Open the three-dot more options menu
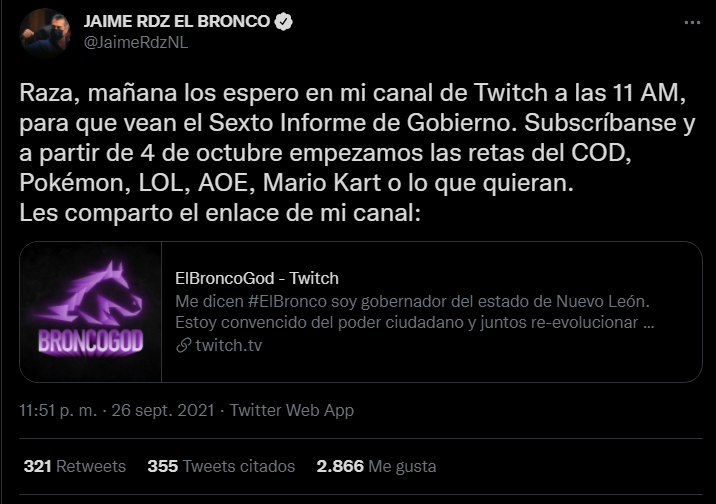This screenshot has width=716, height=504. (692, 21)
